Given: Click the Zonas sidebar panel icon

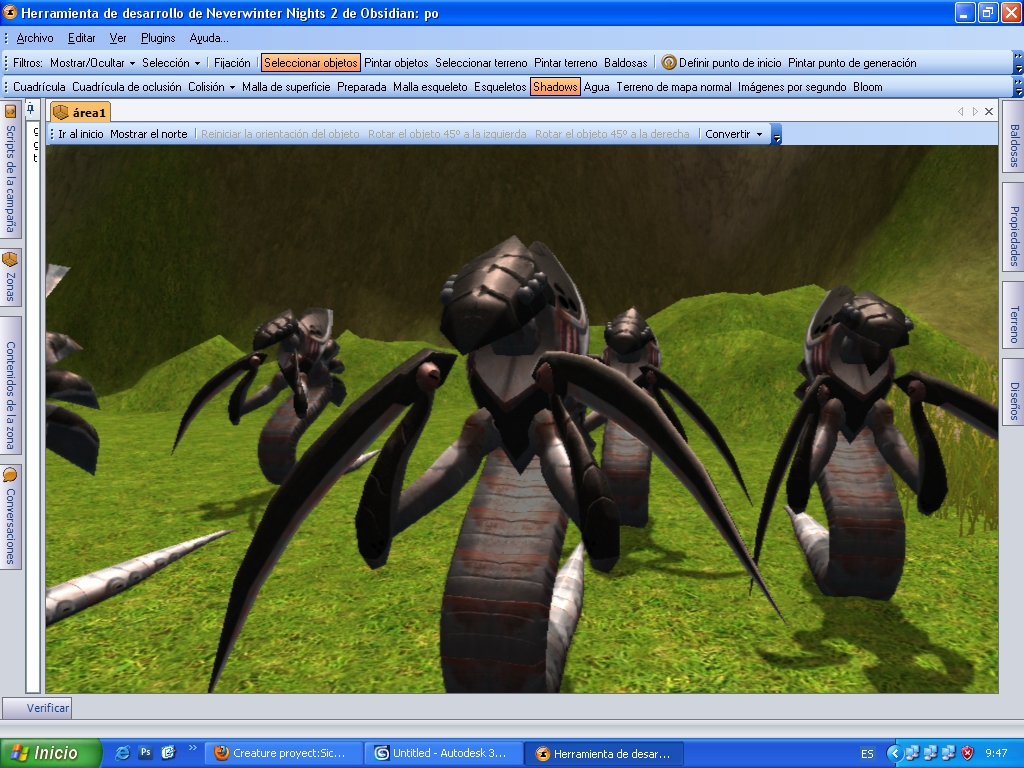Looking at the screenshot, I should 10,259.
